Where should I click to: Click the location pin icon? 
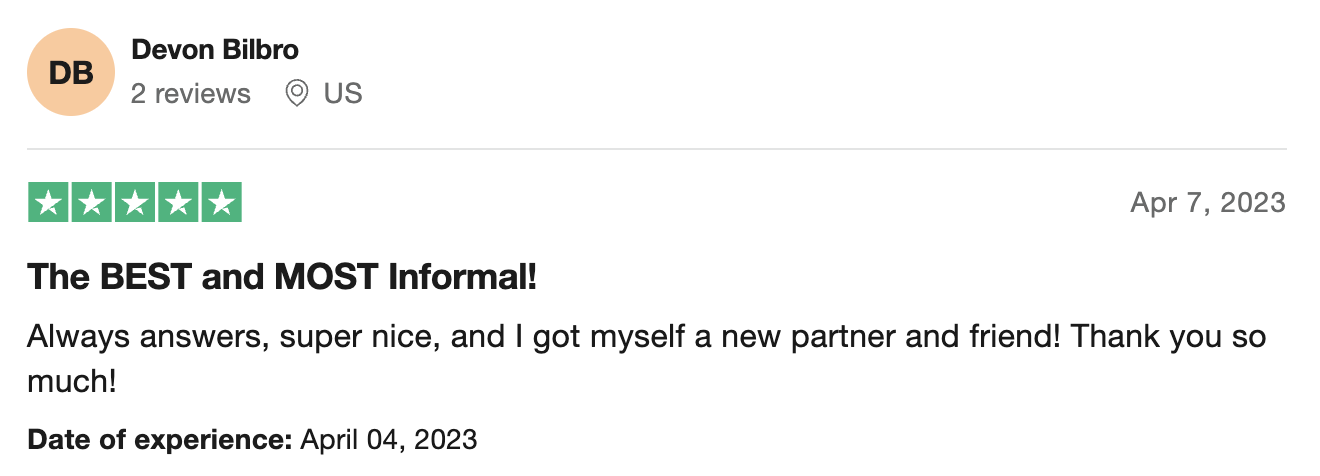click(x=296, y=94)
